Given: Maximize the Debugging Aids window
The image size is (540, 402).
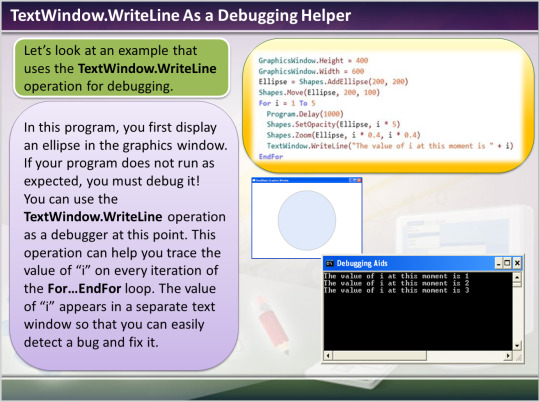Looking at the screenshot, I should pos(507,264).
